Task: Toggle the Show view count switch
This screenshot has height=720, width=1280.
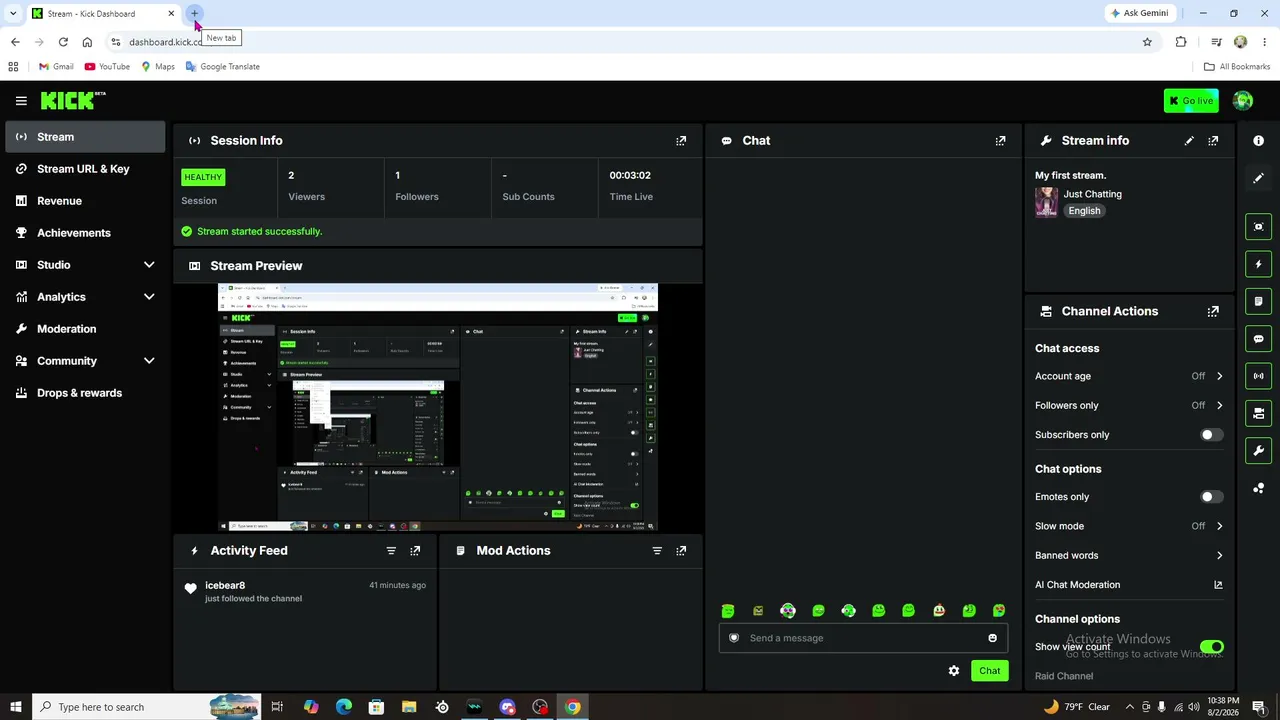Action: coord(1211,647)
